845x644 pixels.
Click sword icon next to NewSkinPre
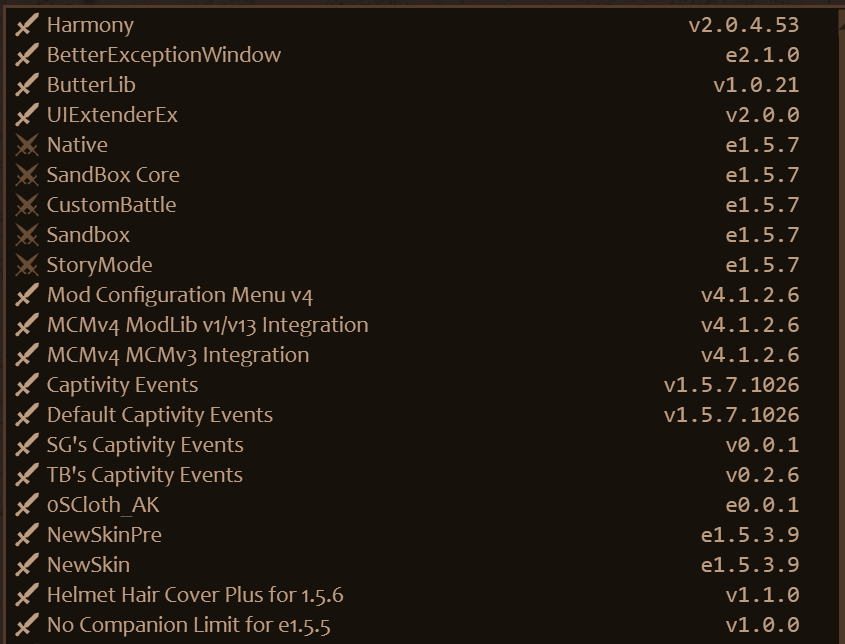click(27, 535)
